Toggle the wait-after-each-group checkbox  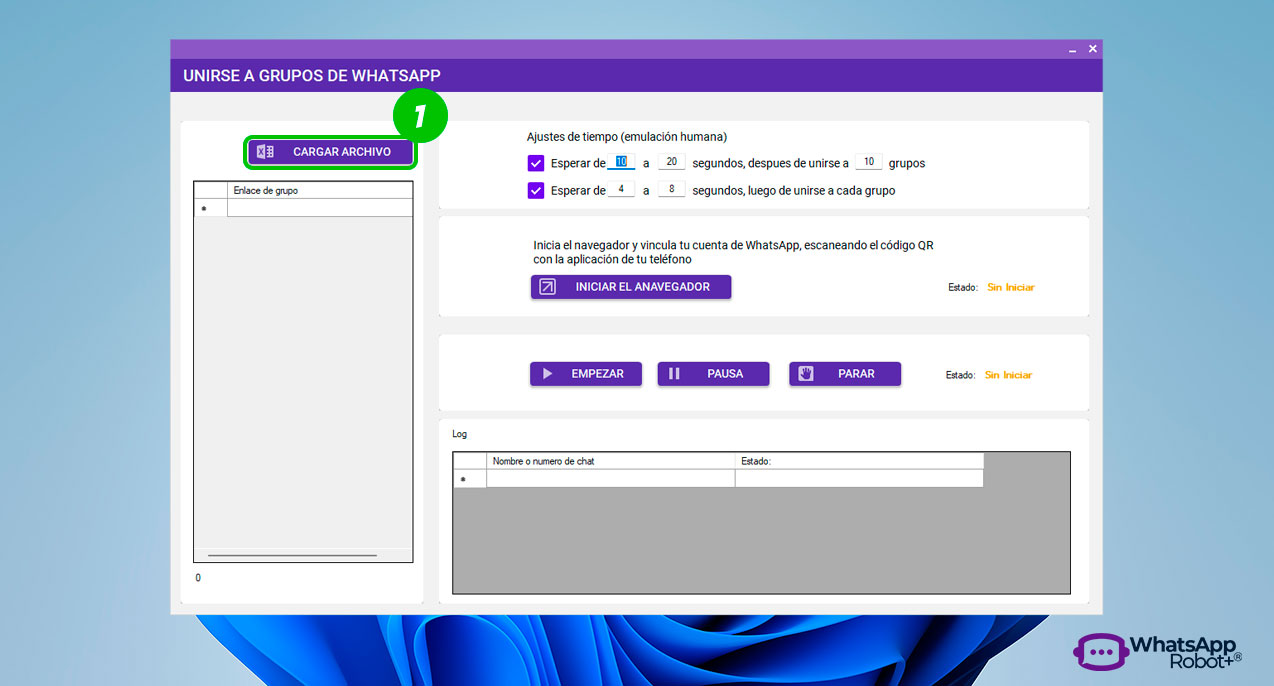[x=536, y=190]
